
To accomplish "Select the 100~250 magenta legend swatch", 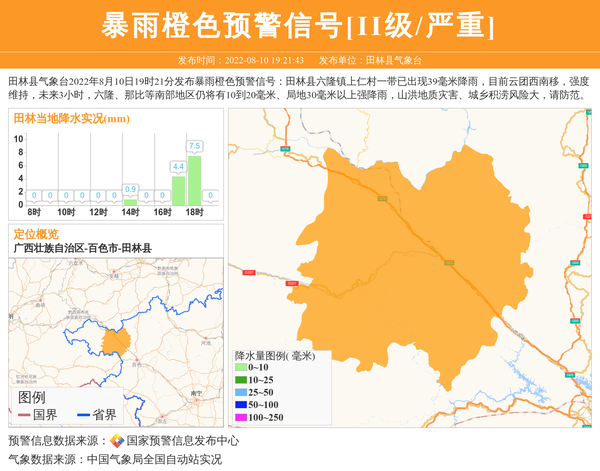I will point(240,417).
